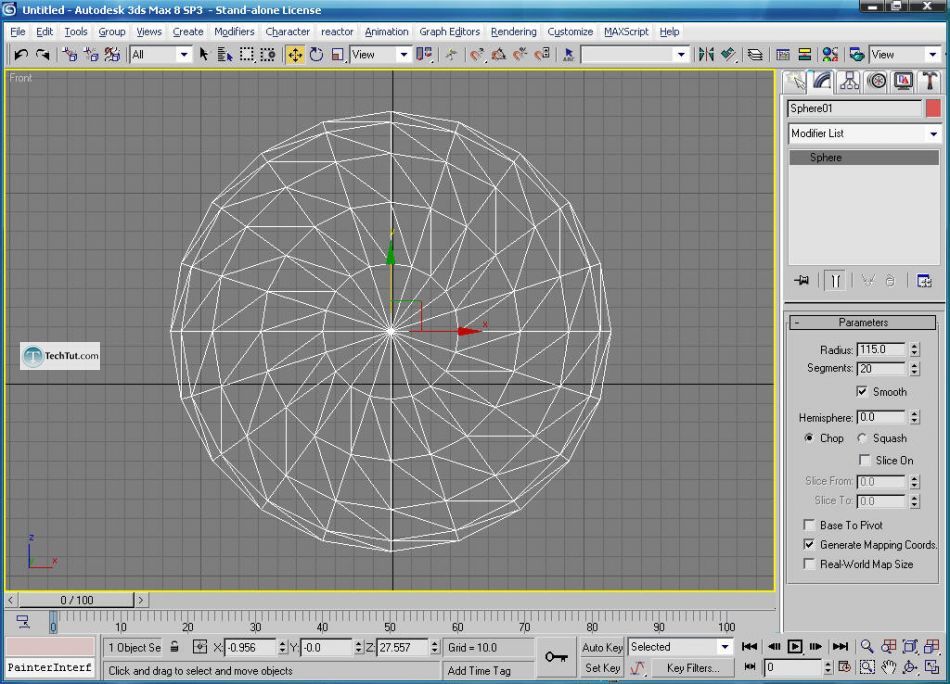Choose the Rectangular Selection Region tool
The height and width of the screenshot is (684, 950).
247,55
